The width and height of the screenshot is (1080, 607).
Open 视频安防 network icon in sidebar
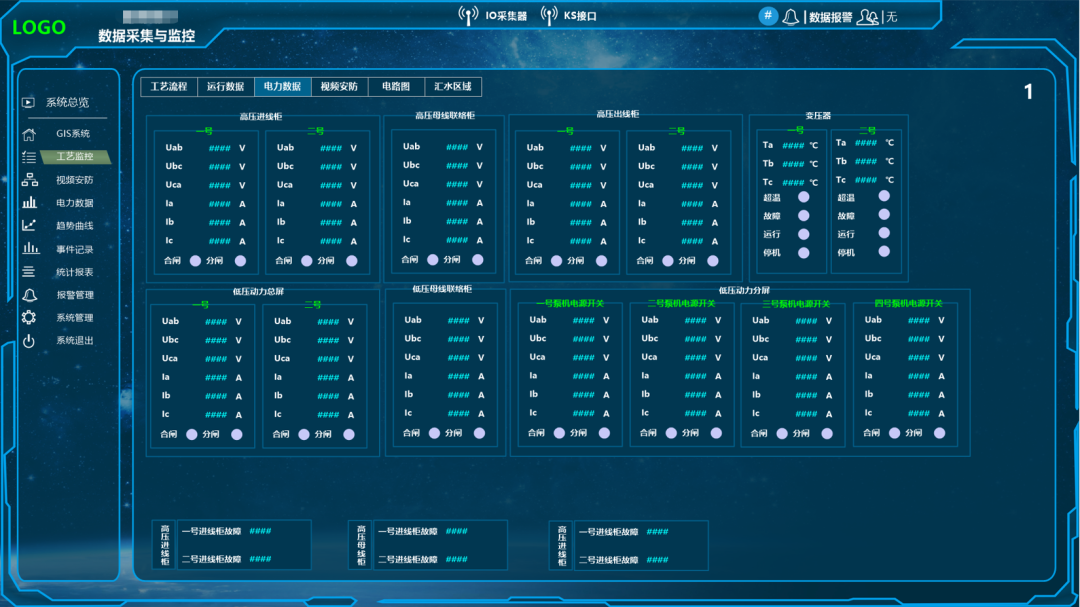pyautogui.click(x=30, y=180)
